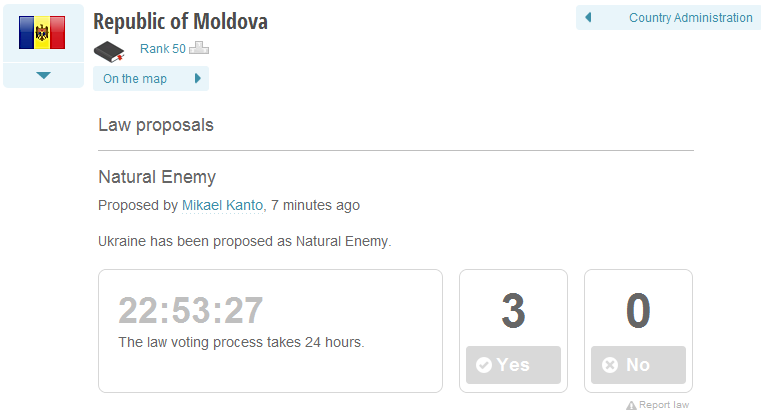Image resolution: width=761 pixels, height=420 pixels.
Task: Open Mikael Kanto's profile link
Action: click(x=222, y=205)
